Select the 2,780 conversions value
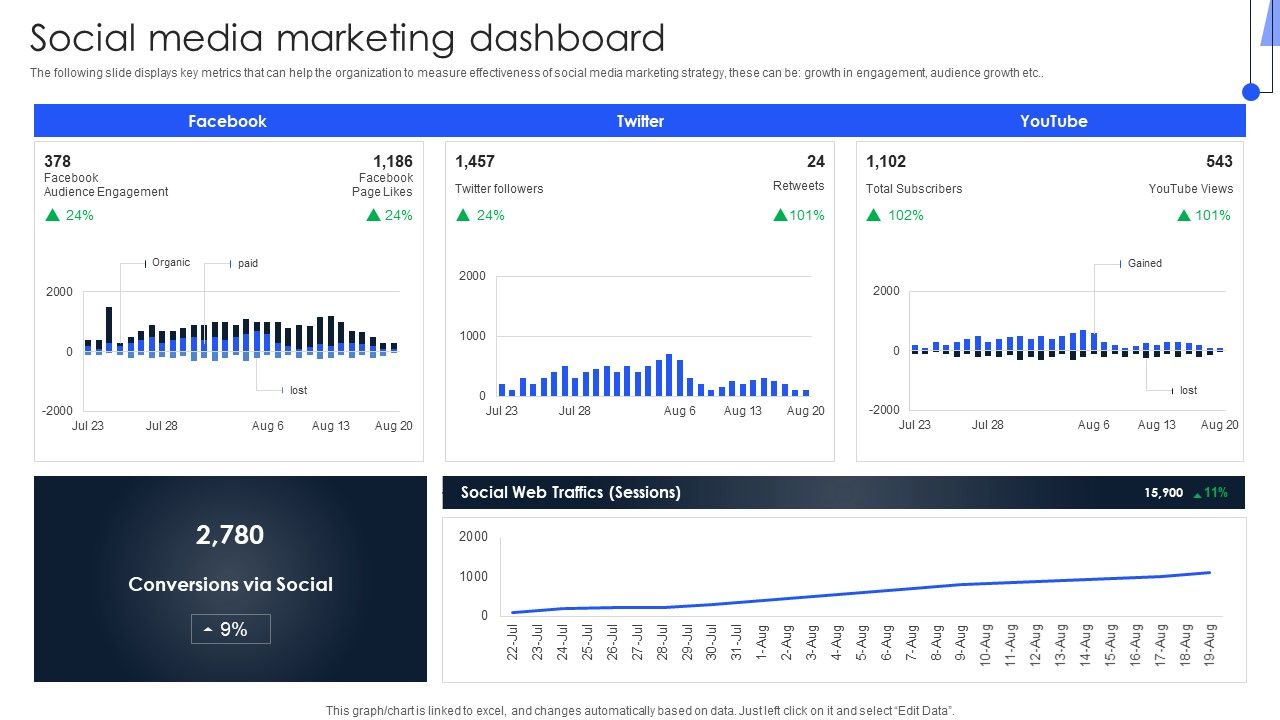1280x720 pixels. (230, 535)
